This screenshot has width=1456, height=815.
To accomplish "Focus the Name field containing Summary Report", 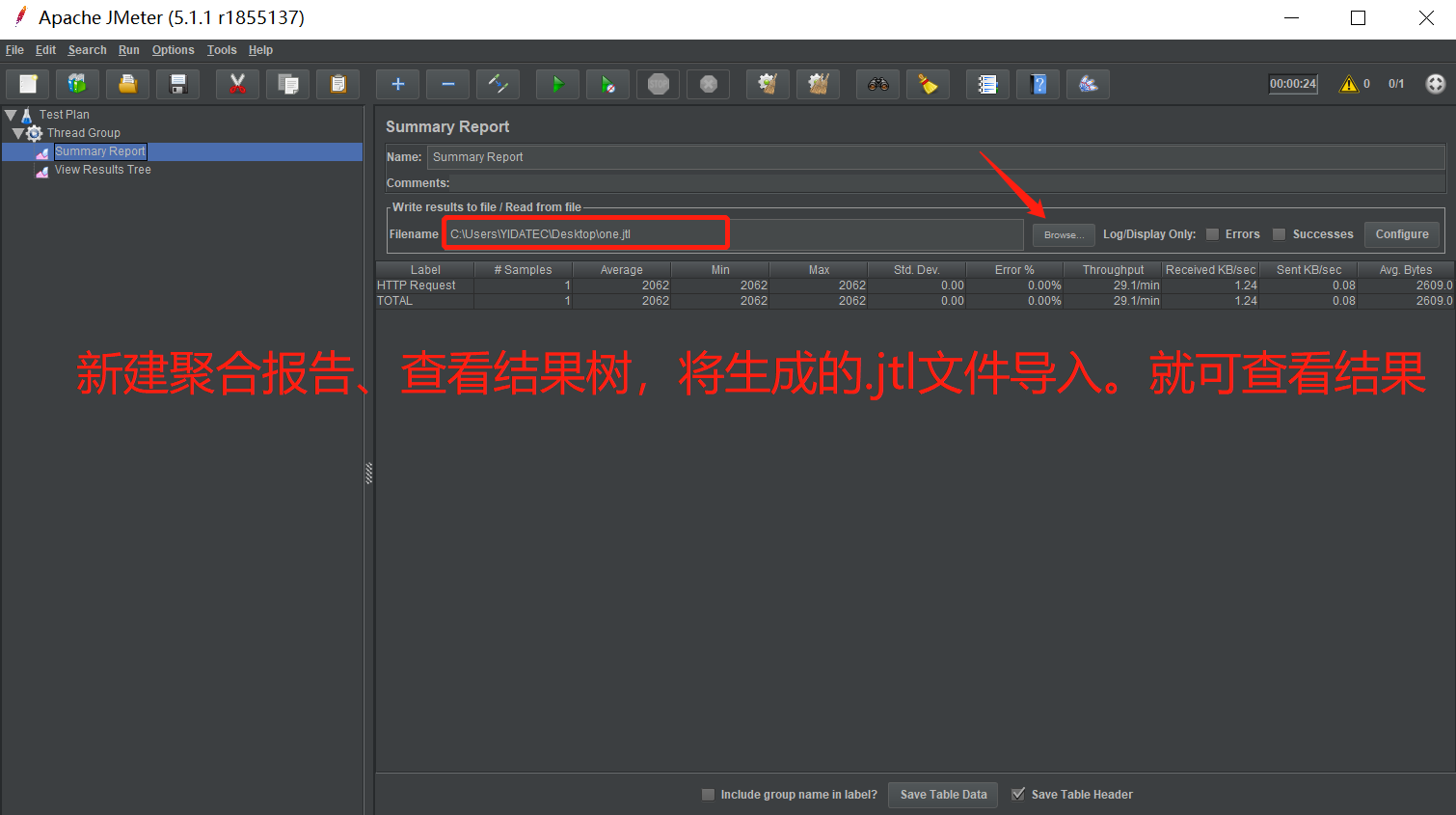I will 936,157.
